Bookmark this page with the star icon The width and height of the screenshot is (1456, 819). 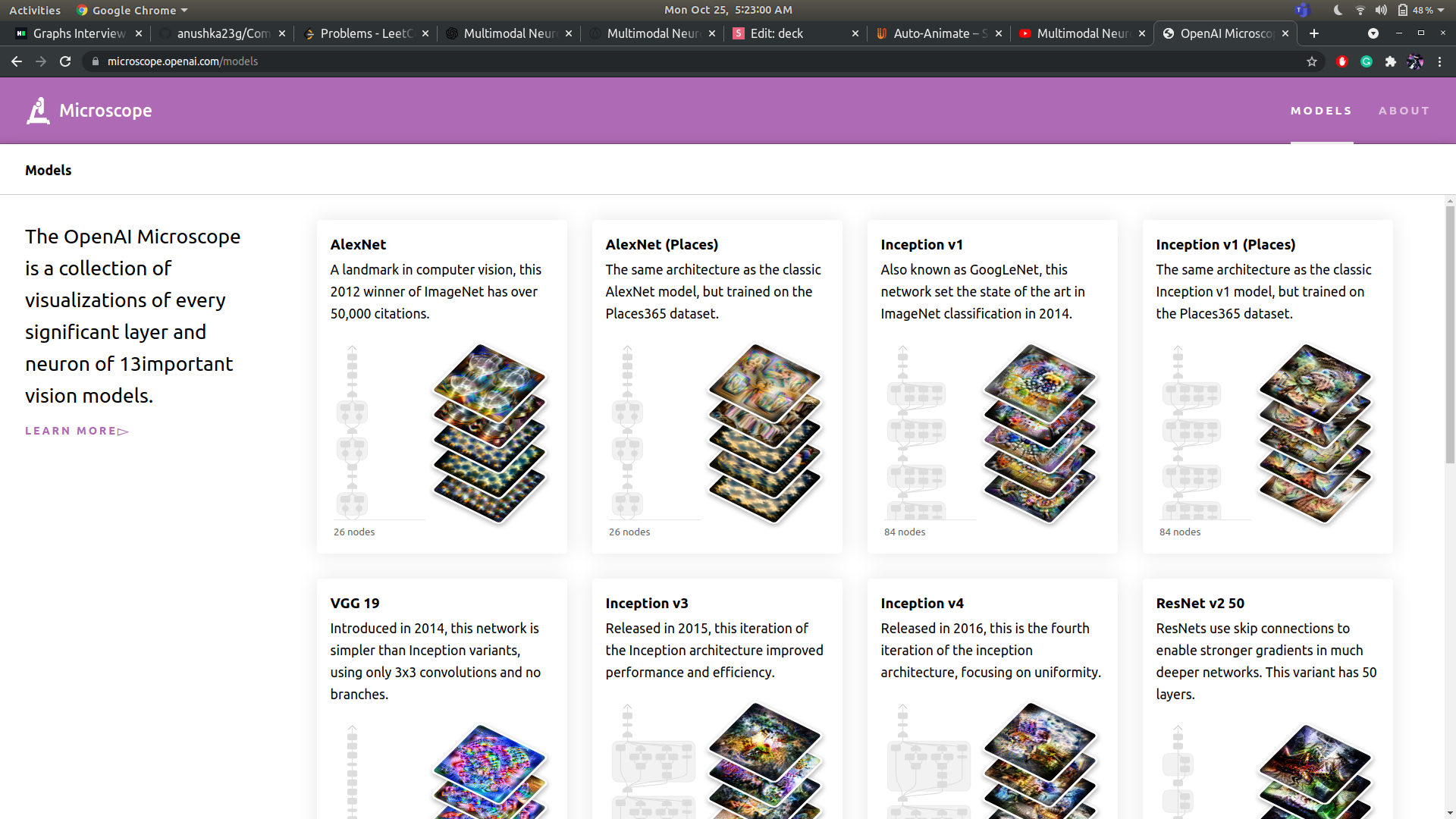click(1312, 61)
